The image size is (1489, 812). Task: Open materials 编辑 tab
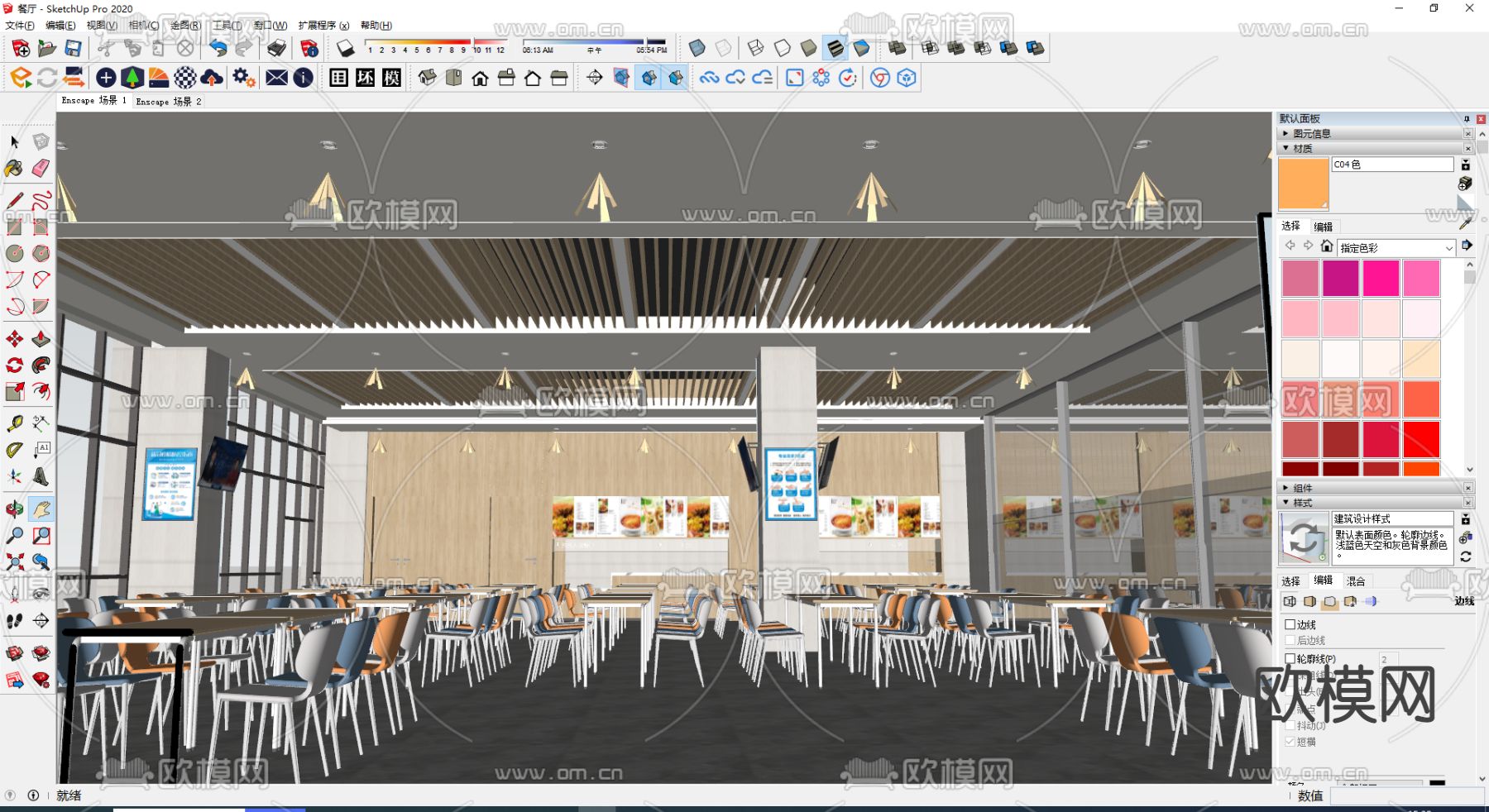1324,227
